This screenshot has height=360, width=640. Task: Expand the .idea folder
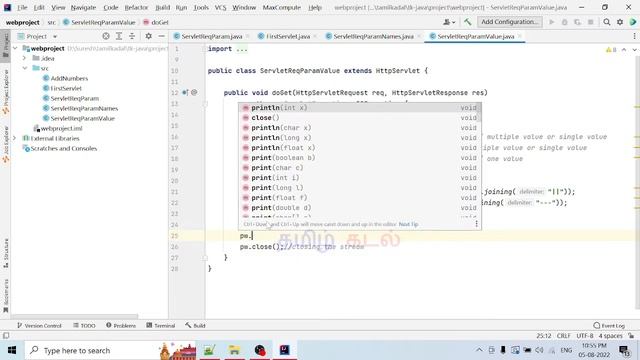click(x=24, y=58)
